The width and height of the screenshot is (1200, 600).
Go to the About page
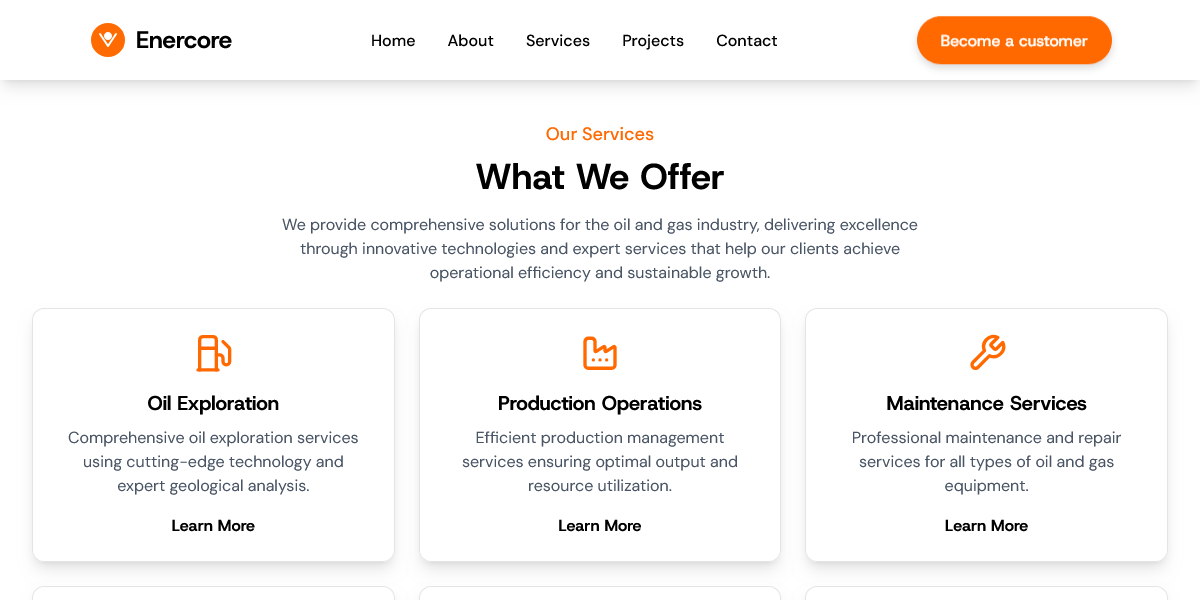click(470, 41)
